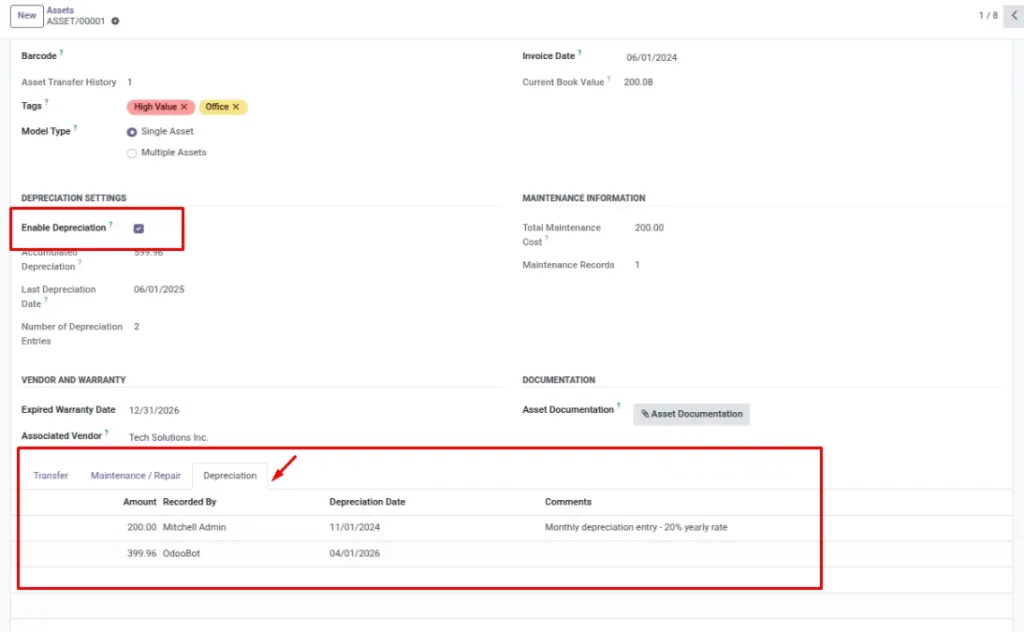This screenshot has height=632, width=1024.
Task: Select Multiple Assets model type
Action: coord(132,153)
